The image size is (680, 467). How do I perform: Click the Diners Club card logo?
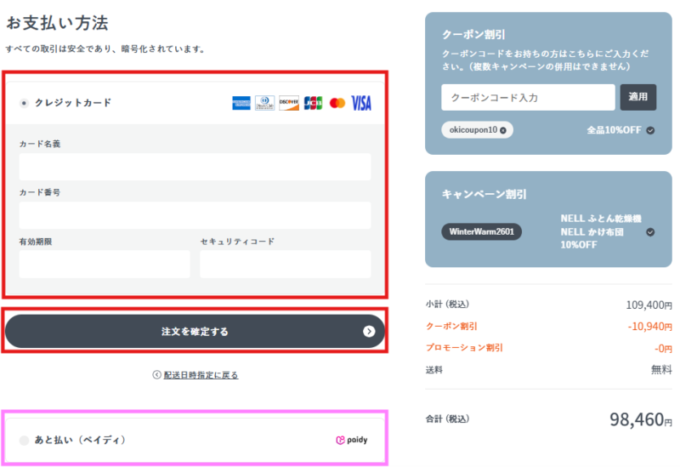click(265, 102)
